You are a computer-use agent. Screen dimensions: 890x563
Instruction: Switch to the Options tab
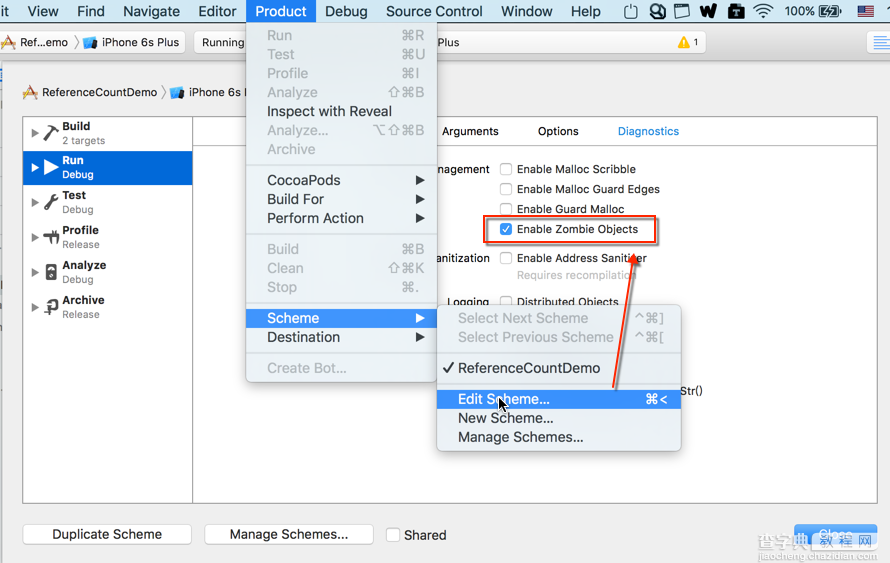pyautogui.click(x=558, y=131)
